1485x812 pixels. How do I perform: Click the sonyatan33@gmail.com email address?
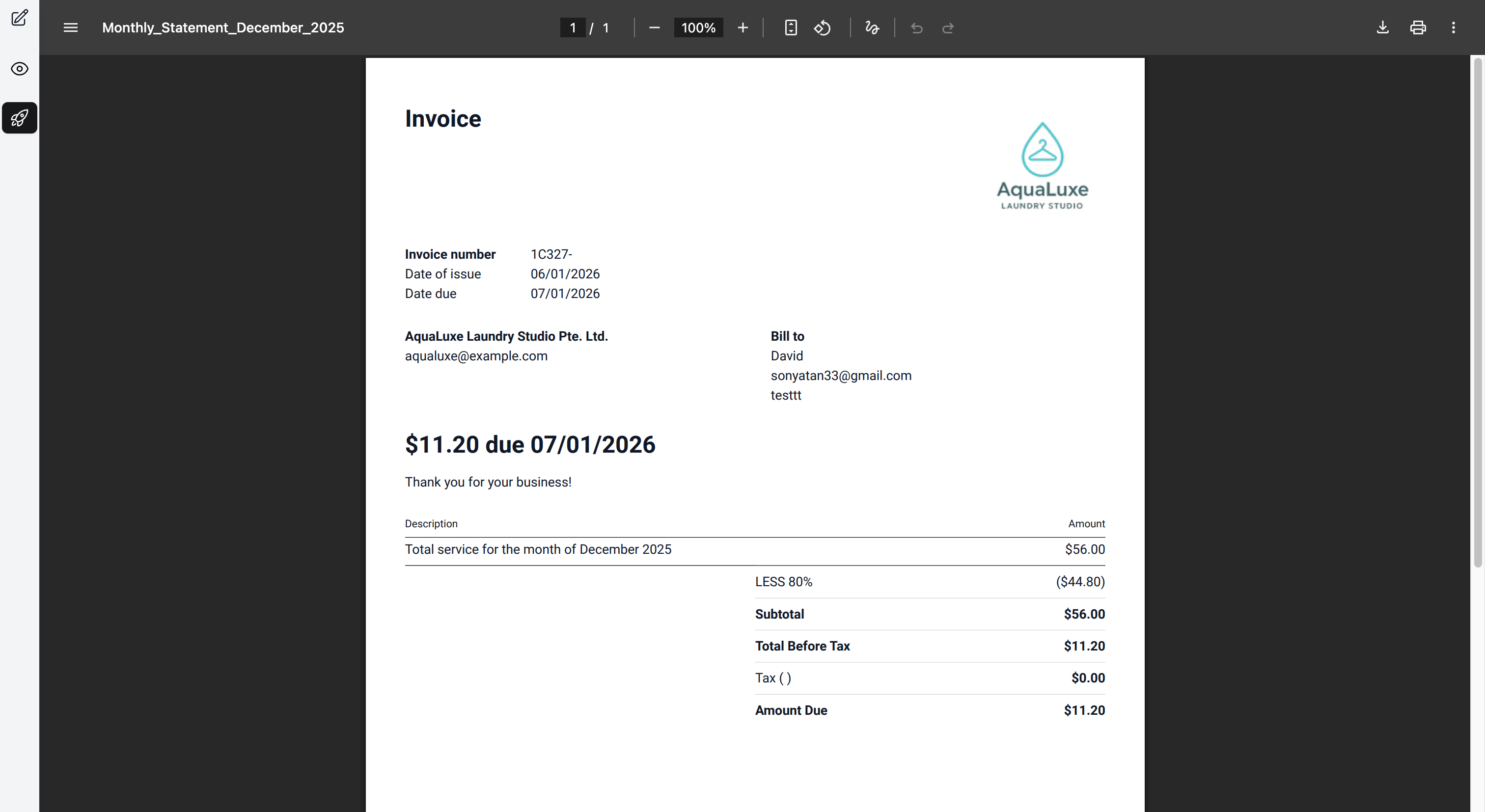pos(841,376)
